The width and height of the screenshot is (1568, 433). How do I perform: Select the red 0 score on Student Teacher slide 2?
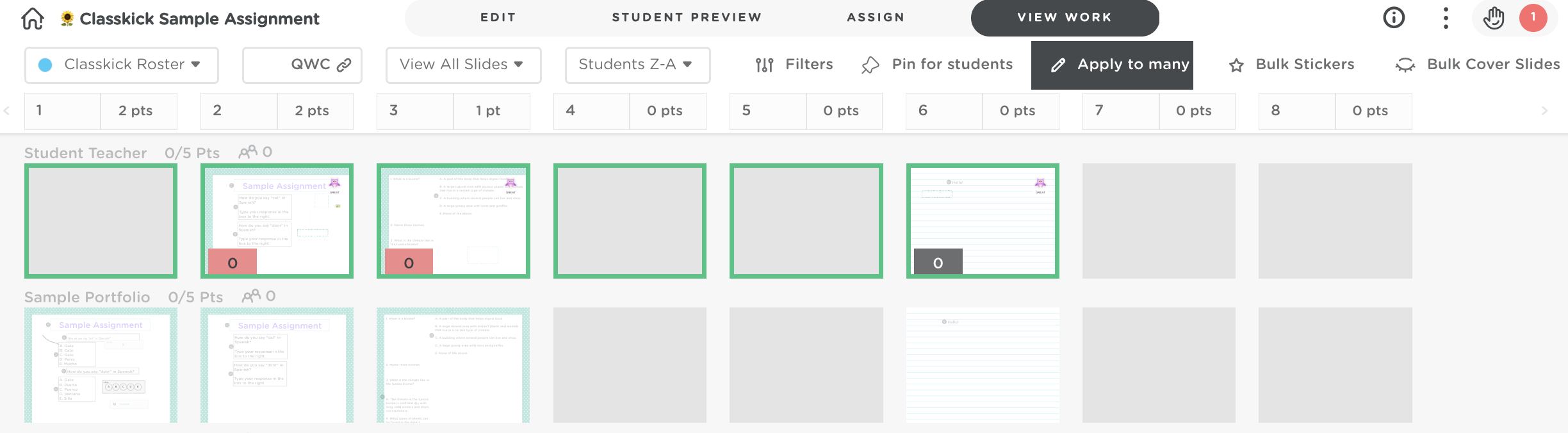232,262
